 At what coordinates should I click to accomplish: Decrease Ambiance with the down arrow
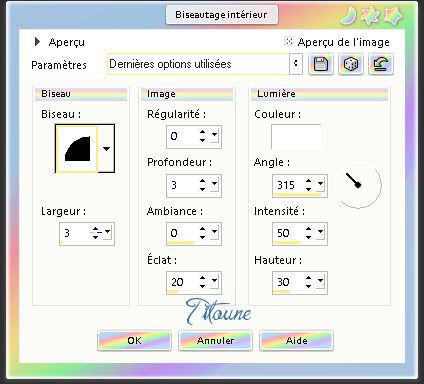pos(203,237)
